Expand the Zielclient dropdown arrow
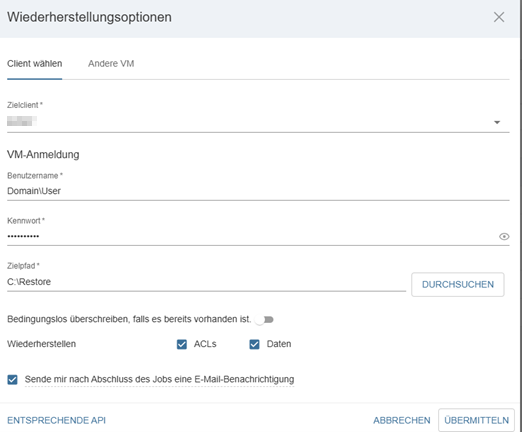 point(497,122)
